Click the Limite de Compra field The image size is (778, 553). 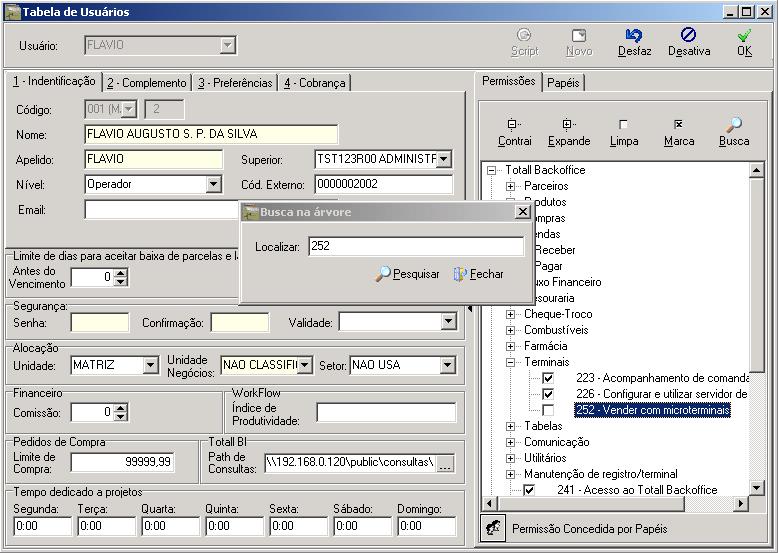click(x=122, y=462)
